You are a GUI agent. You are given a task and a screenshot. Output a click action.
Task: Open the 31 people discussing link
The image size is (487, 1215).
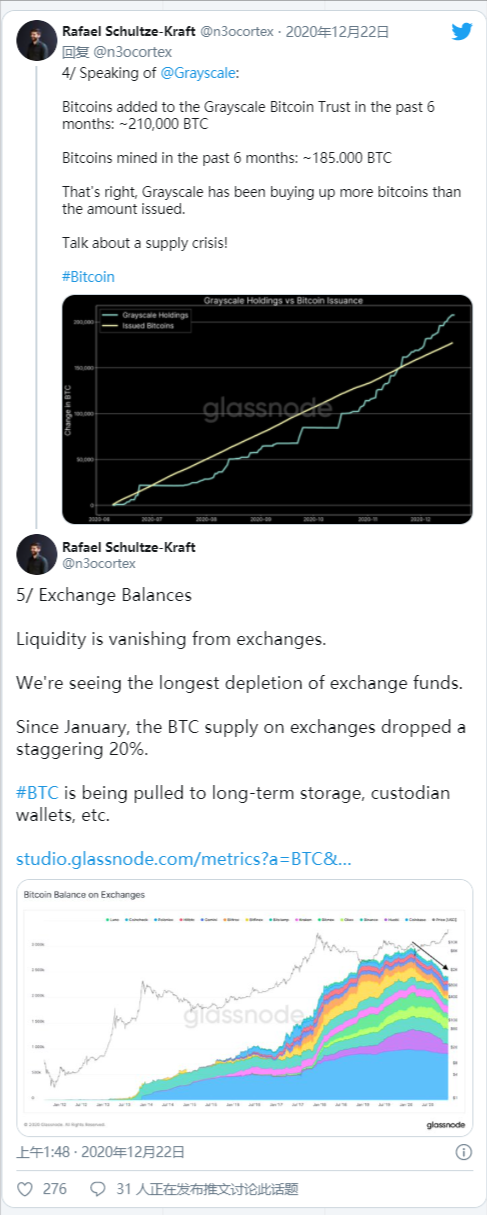pyautogui.click(x=207, y=1190)
